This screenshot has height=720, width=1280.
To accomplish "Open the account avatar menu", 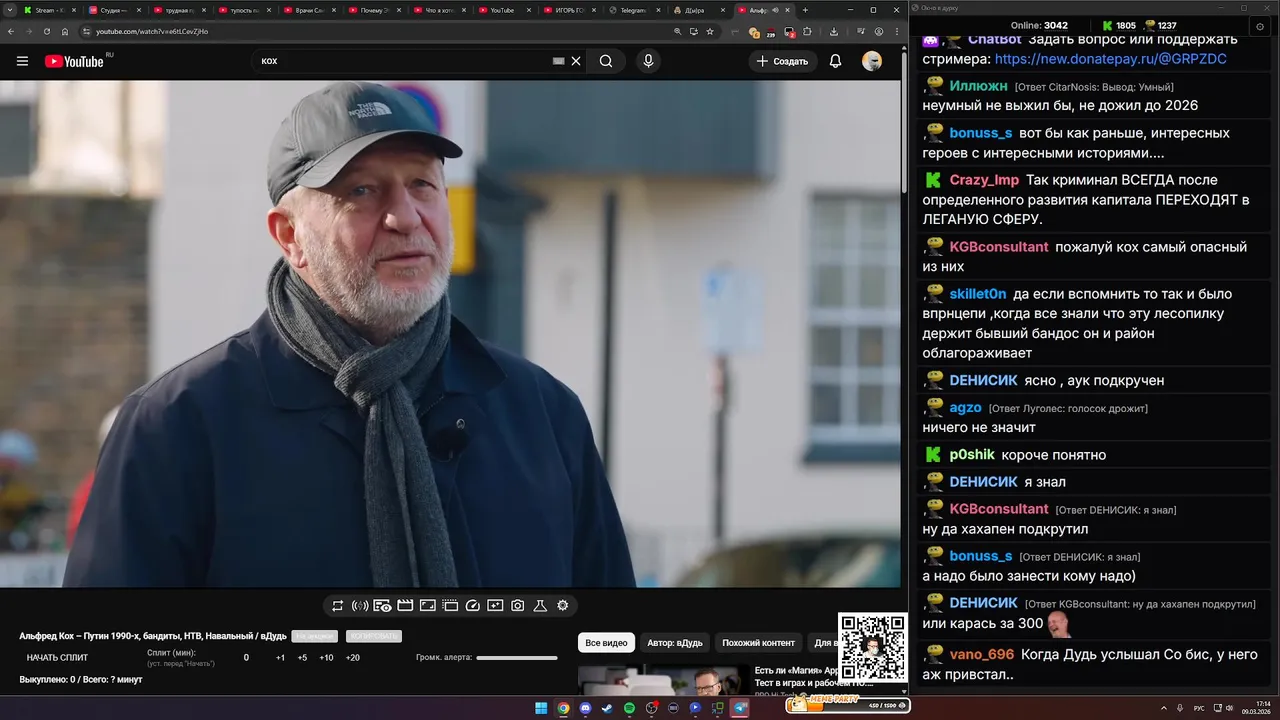I will click(872, 61).
